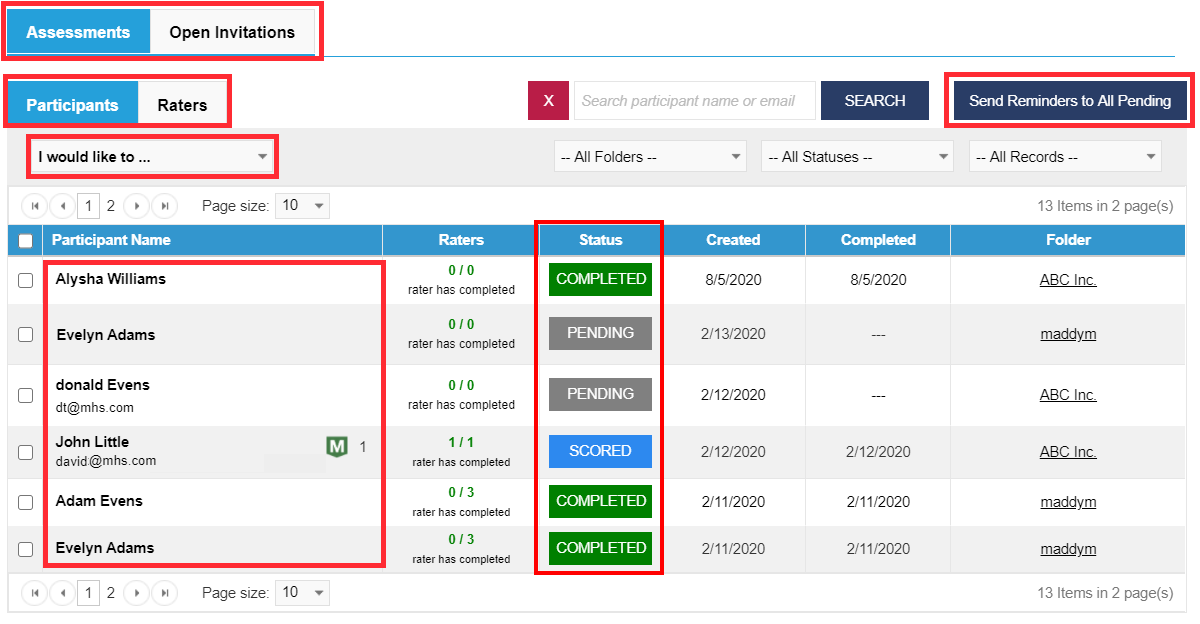Check last Evelyn Adams row checkbox (Completed)
Screen dimensions: 1200x624
[x=25, y=549]
